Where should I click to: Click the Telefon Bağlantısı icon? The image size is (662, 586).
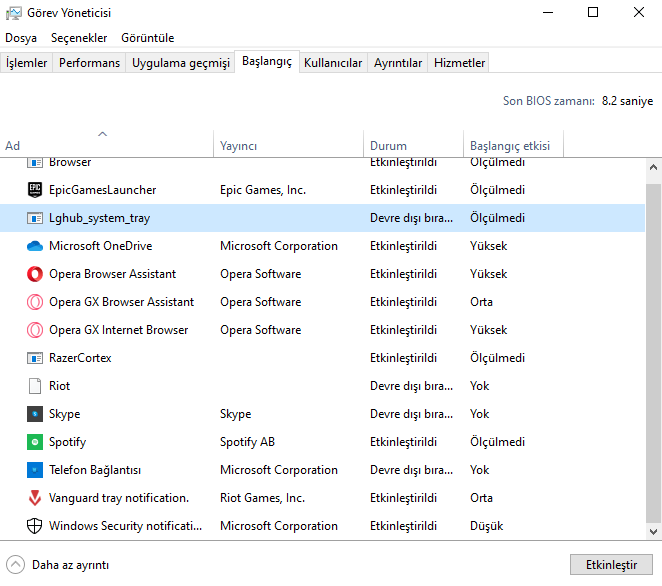tap(35, 470)
